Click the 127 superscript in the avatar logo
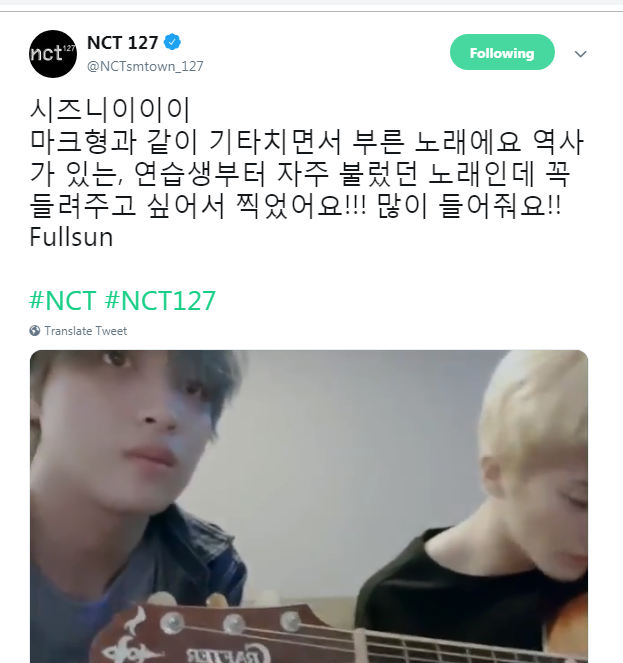Image resolution: width=623 pixels, height=663 pixels. [69, 47]
